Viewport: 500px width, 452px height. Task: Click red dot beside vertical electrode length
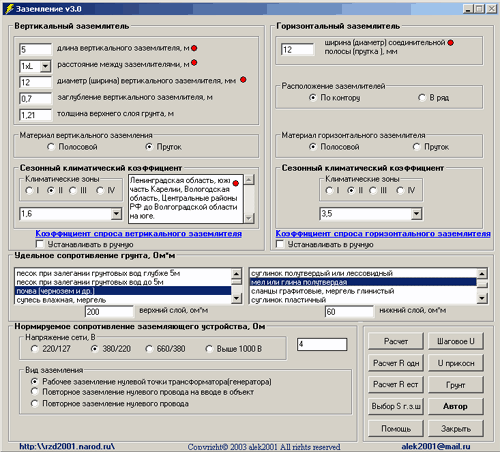coord(194,48)
